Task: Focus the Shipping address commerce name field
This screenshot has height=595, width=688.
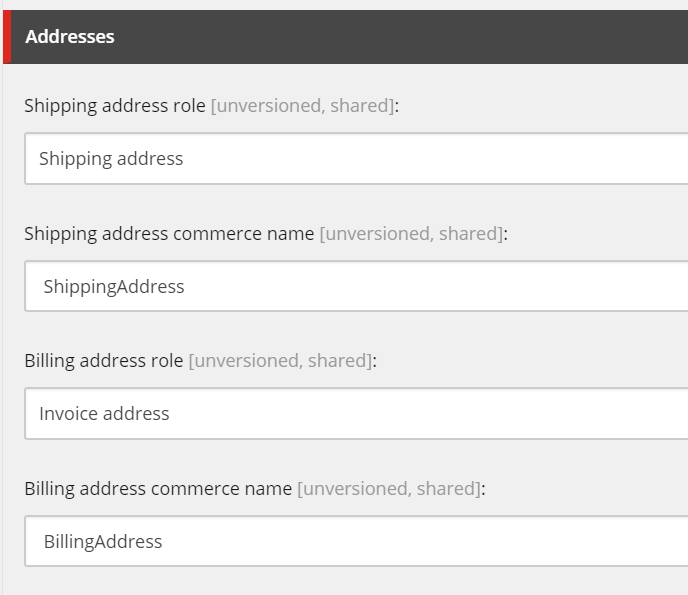Action: [x=356, y=286]
